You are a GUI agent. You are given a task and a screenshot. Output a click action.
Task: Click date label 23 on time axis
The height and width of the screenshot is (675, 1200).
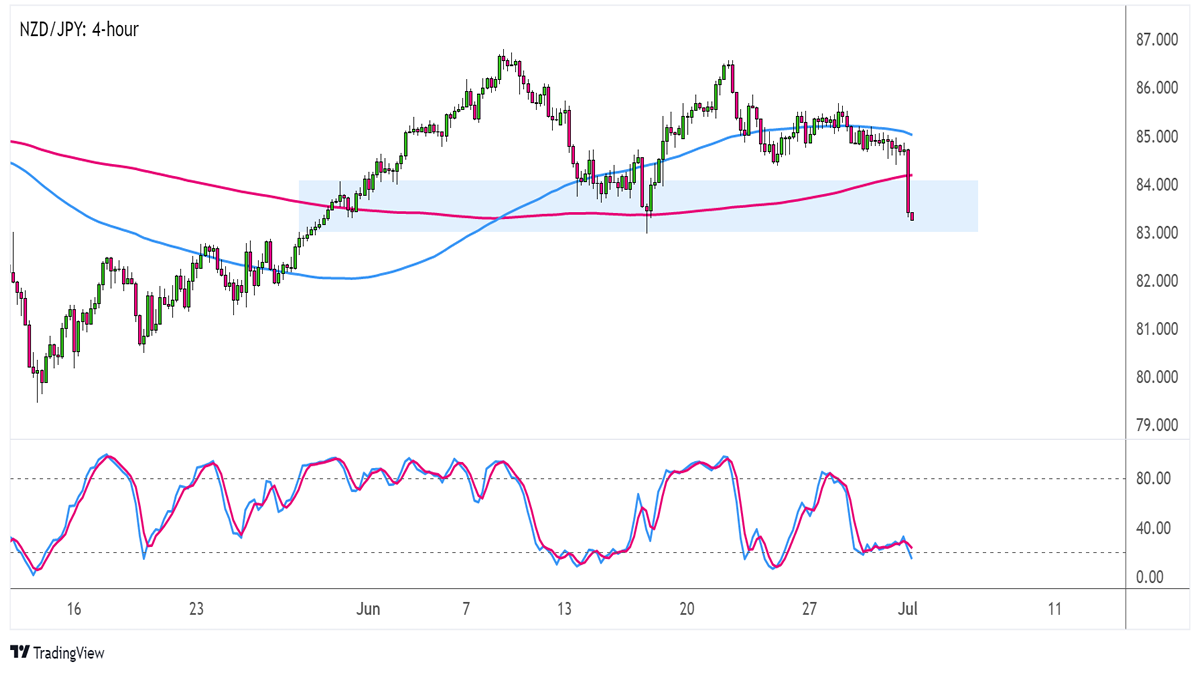coord(196,609)
